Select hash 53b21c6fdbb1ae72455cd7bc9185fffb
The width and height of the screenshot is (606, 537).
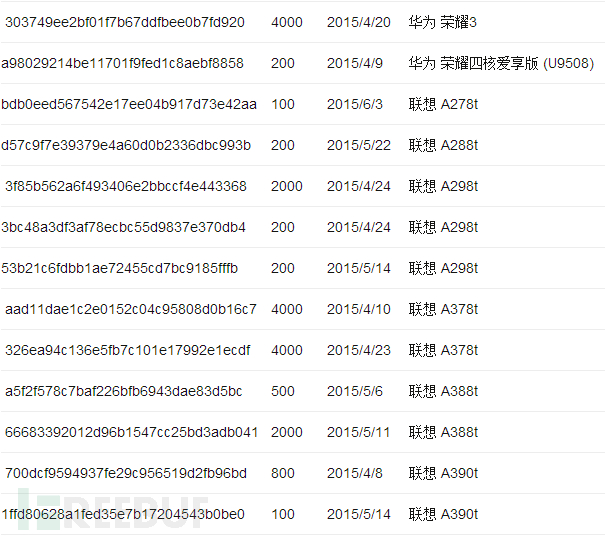click(x=119, y=268)
